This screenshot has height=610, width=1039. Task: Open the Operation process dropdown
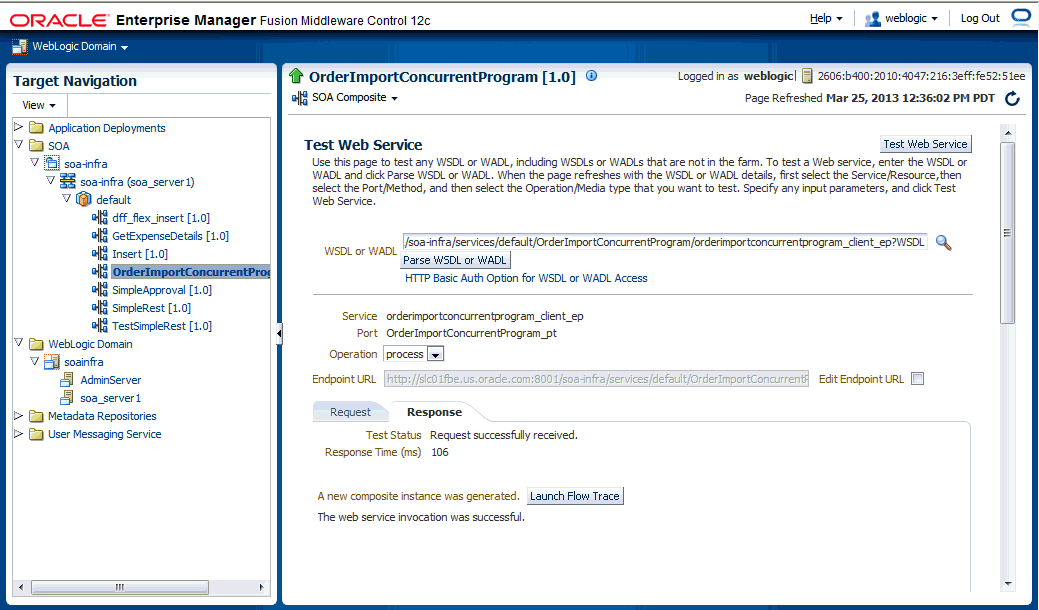click(435, 354)
